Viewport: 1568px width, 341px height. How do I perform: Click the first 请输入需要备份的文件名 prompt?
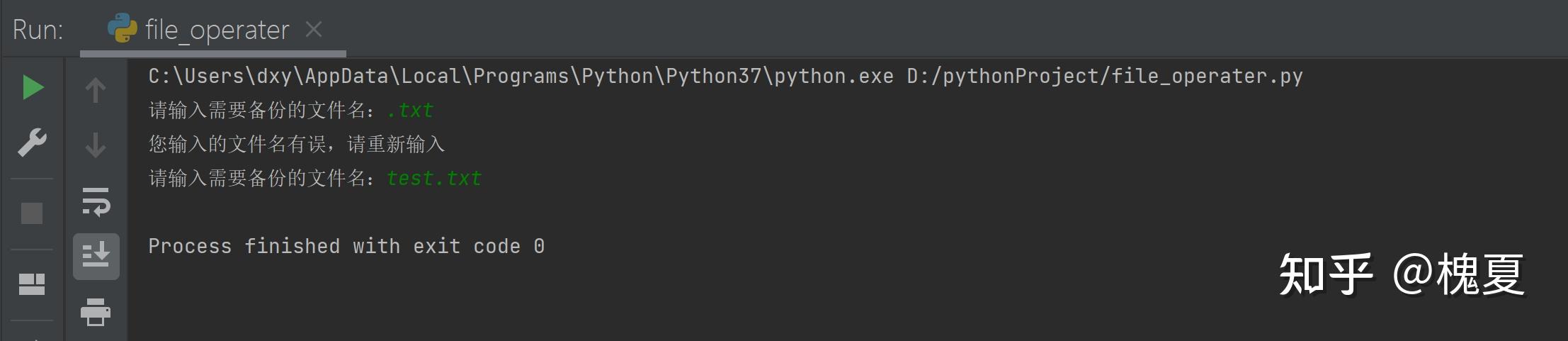[x=262, y=111]
